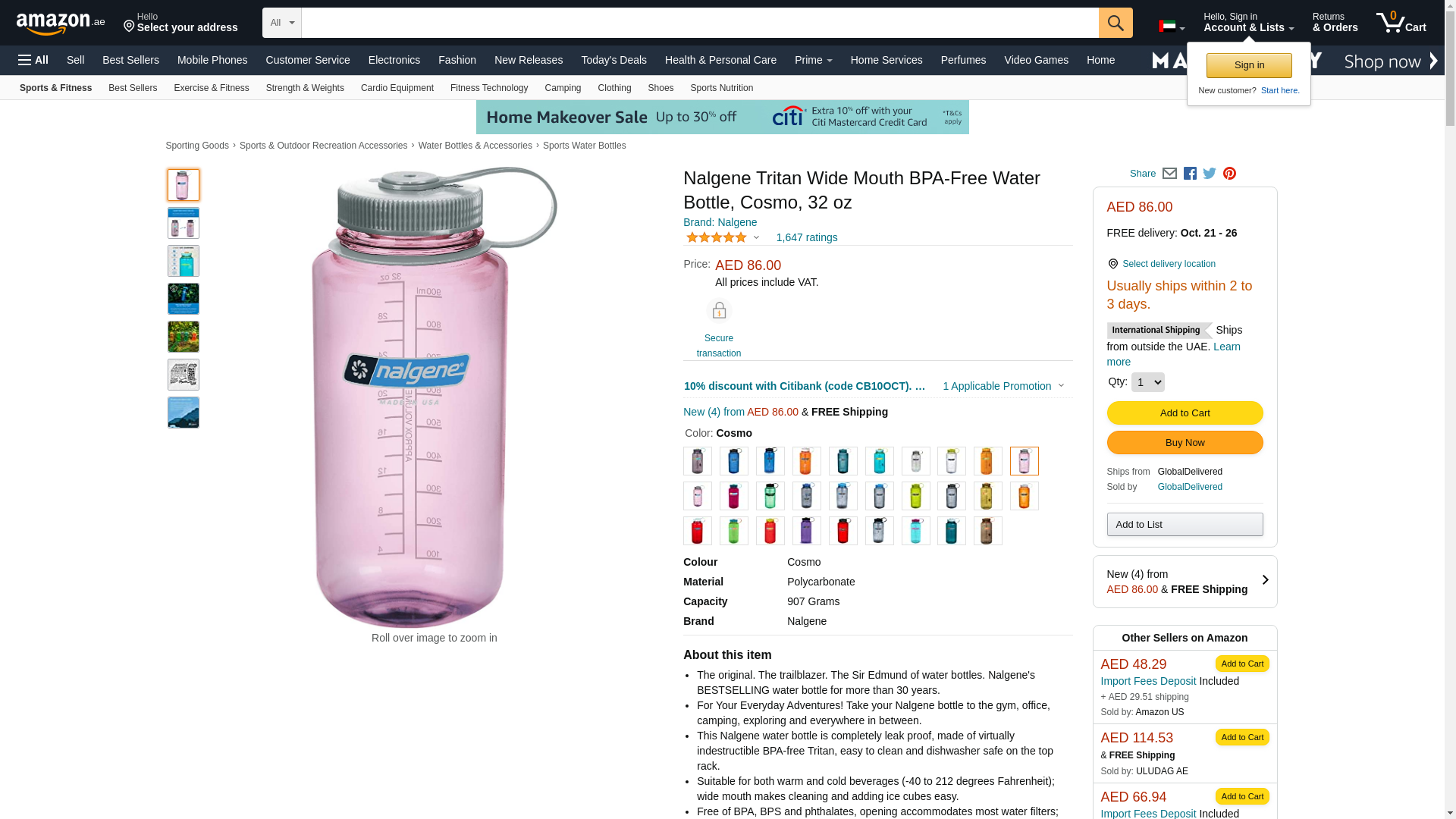
Task: Click the search text field
Action: point(699,23)
